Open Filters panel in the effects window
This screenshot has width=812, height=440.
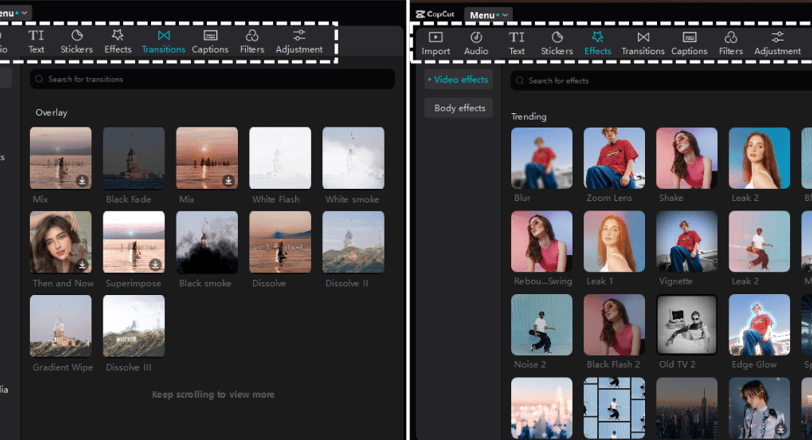[731, 43]
